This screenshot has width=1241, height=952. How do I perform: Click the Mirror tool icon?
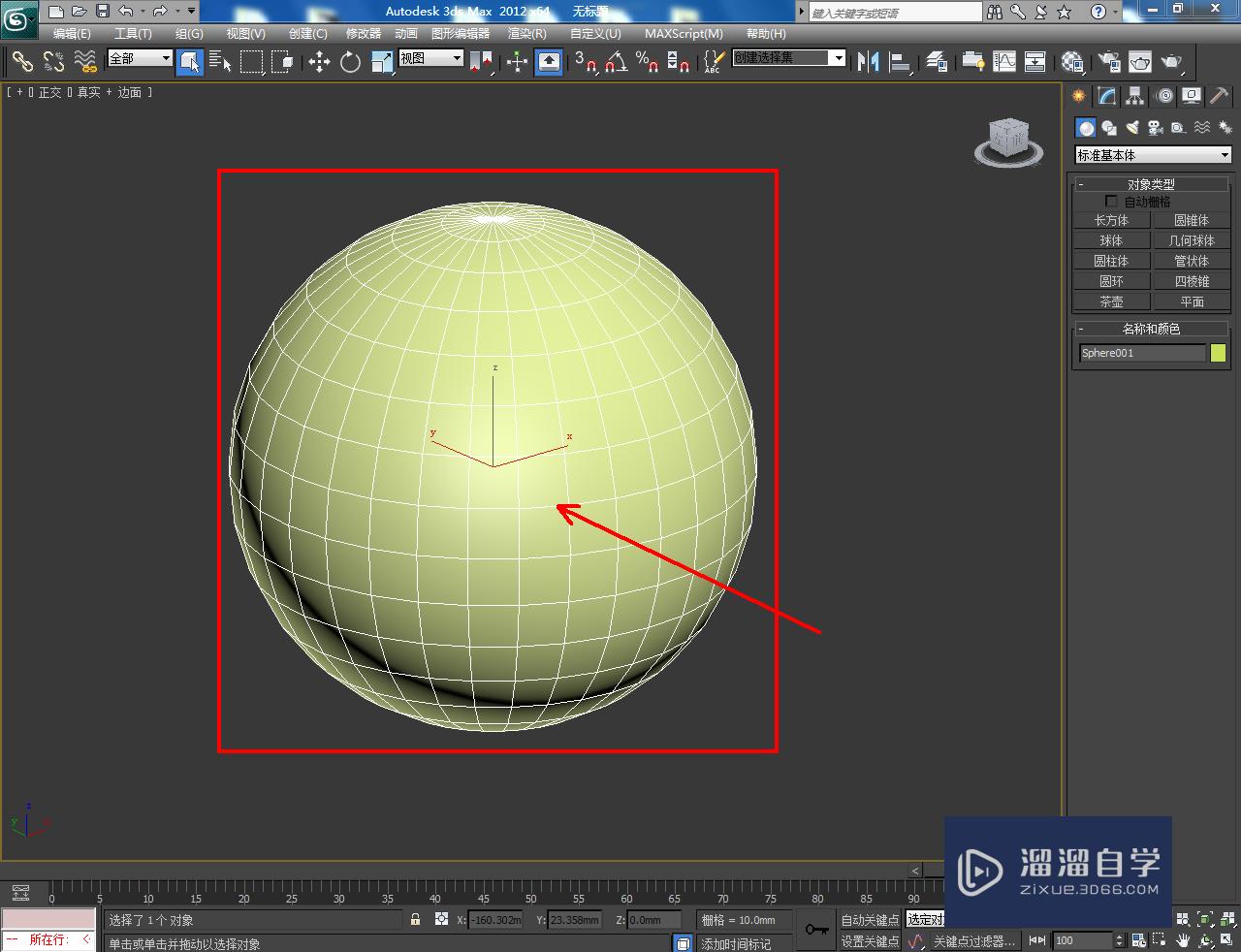(869, 62)
